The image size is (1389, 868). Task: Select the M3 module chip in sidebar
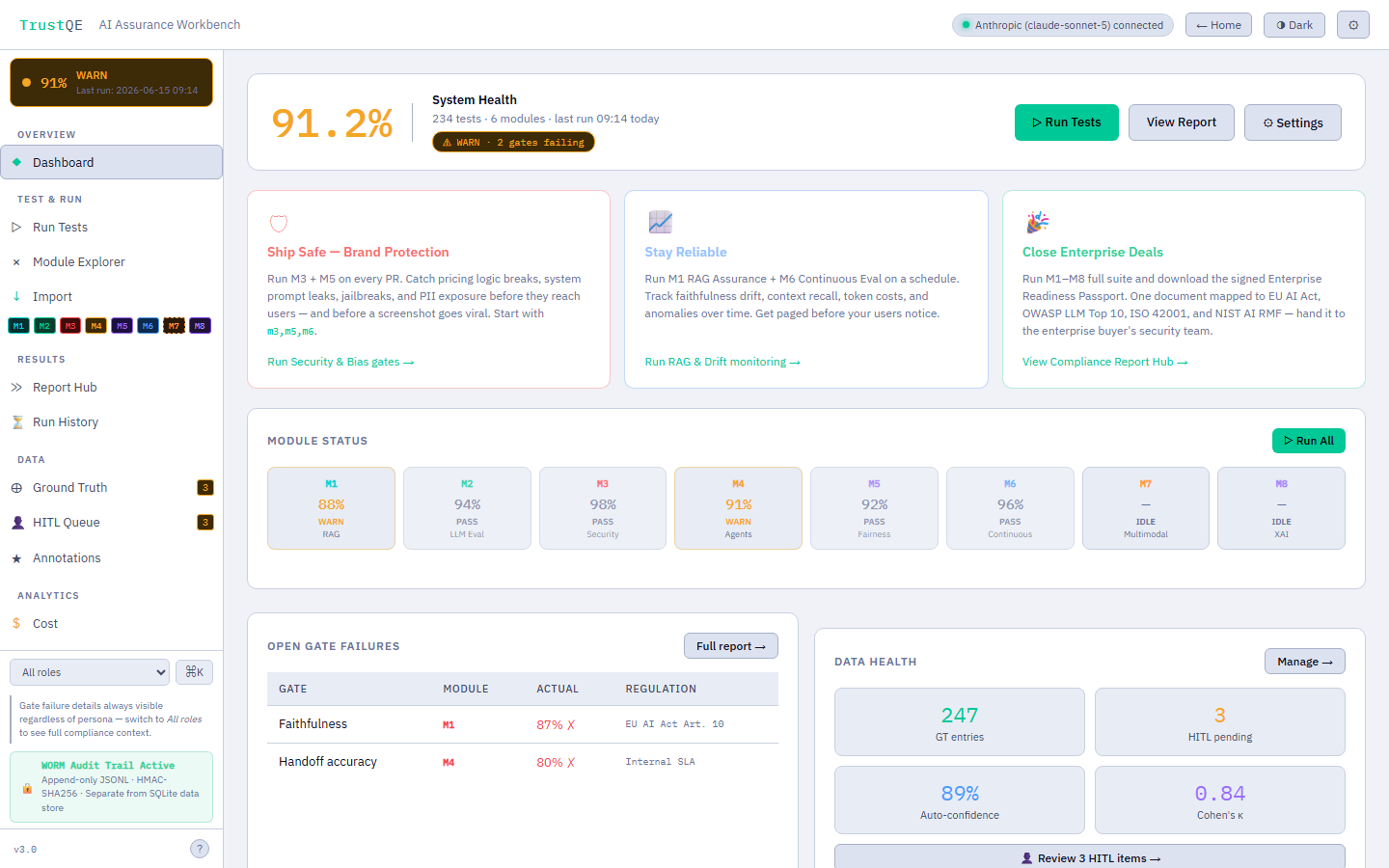pyautogui.click(x=70, y=326)
